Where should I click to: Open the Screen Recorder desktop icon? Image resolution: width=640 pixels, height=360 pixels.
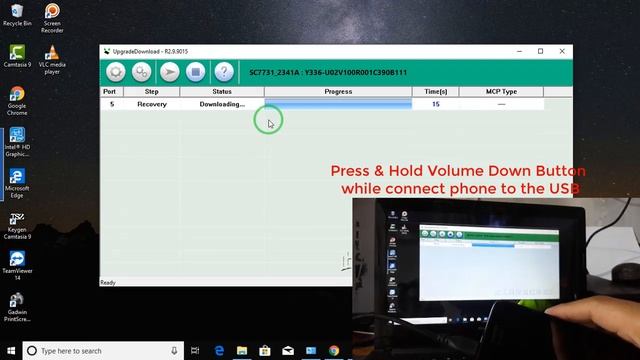pyautogui.click(x=52, y=18)
